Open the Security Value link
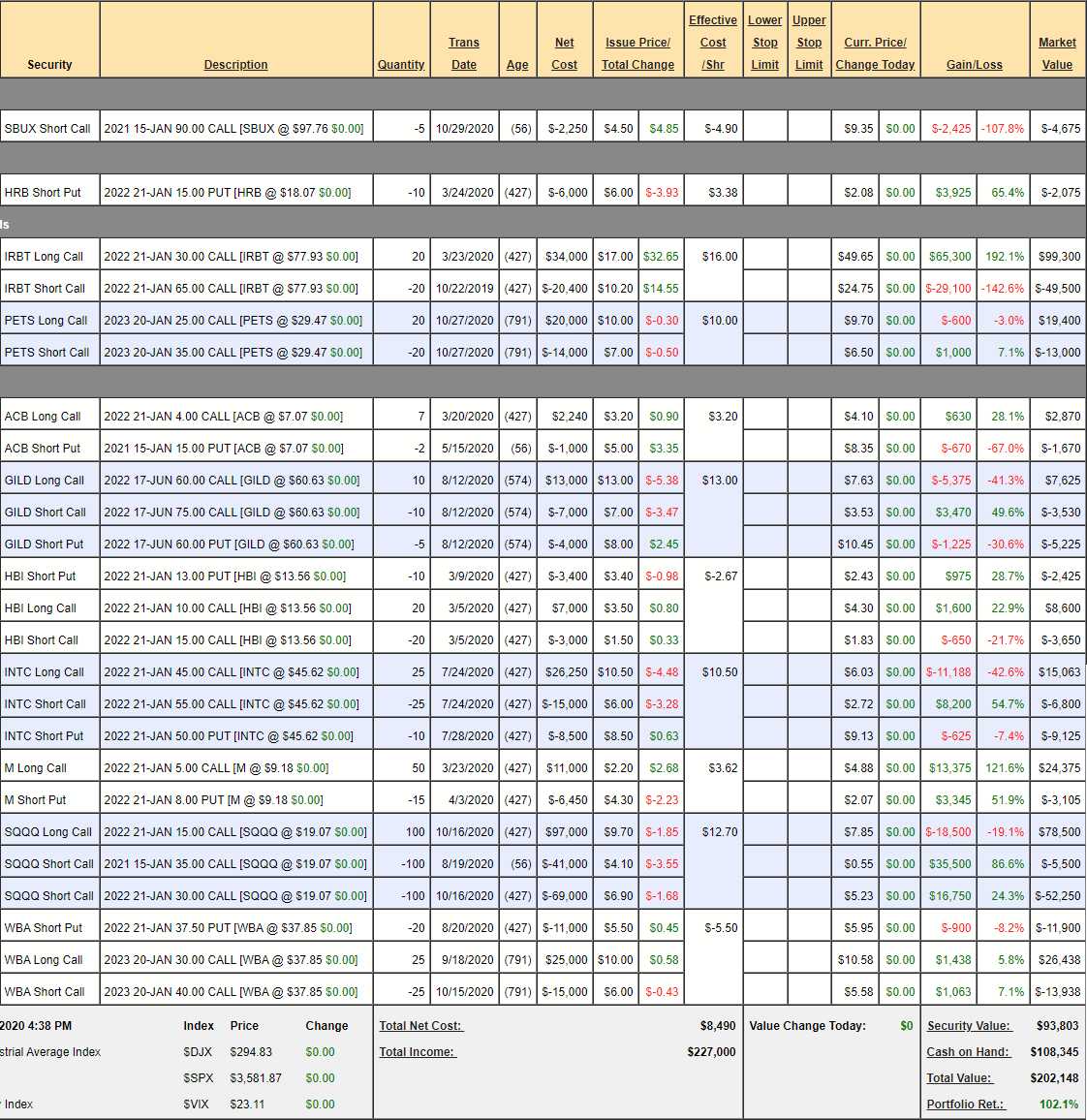 (968, 1026)
